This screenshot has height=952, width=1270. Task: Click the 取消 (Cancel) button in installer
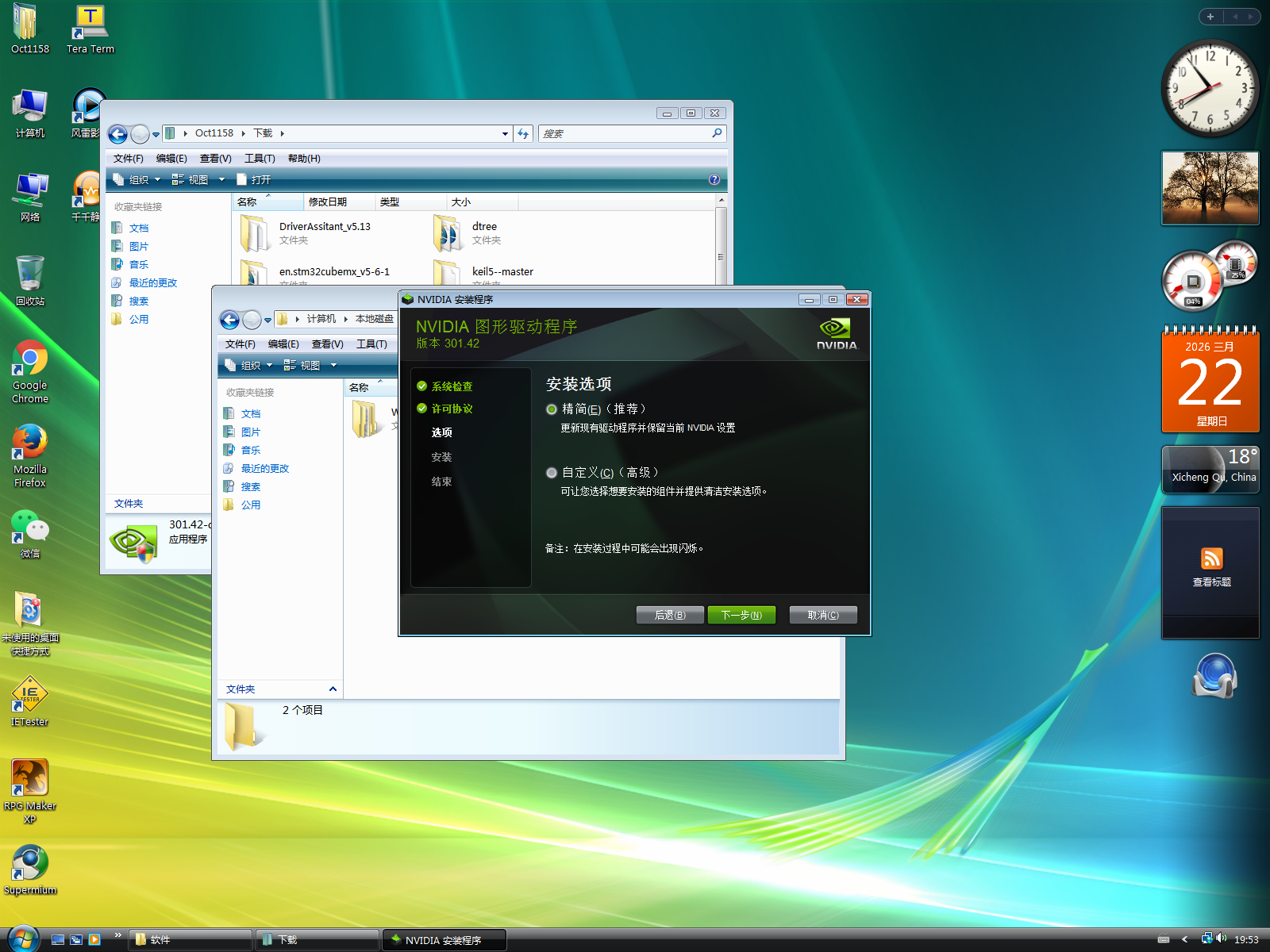click(823, 615)
